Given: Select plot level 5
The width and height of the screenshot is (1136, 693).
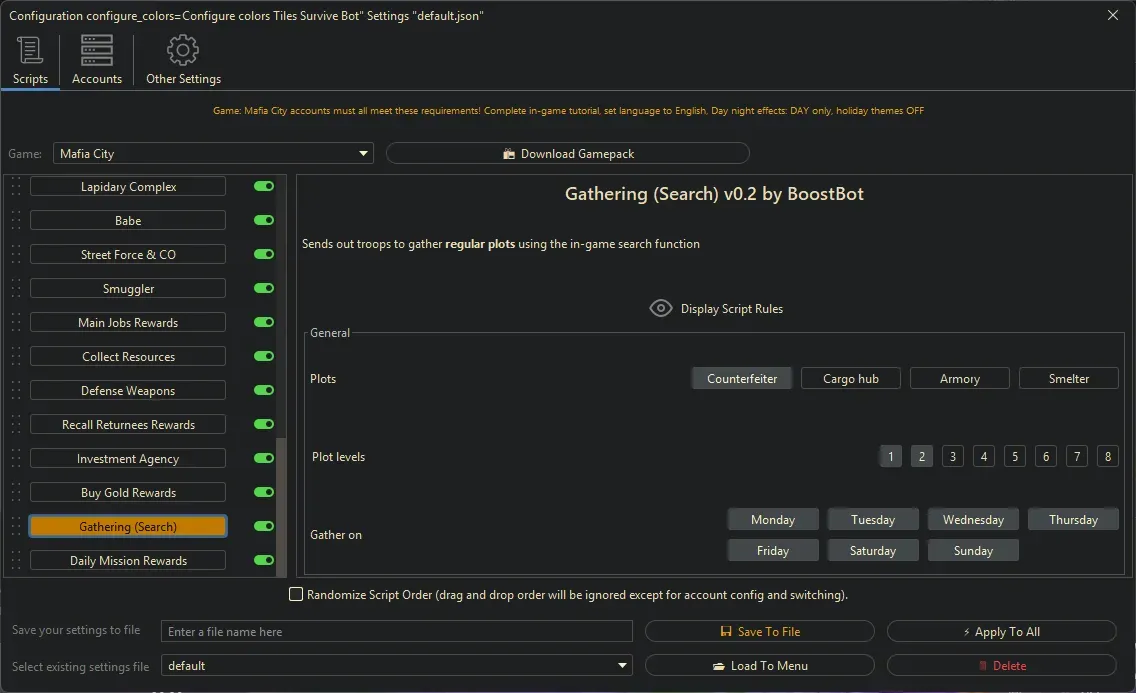Looking at the screenshot, I should pyautogui.click(x=1014, y=455).
